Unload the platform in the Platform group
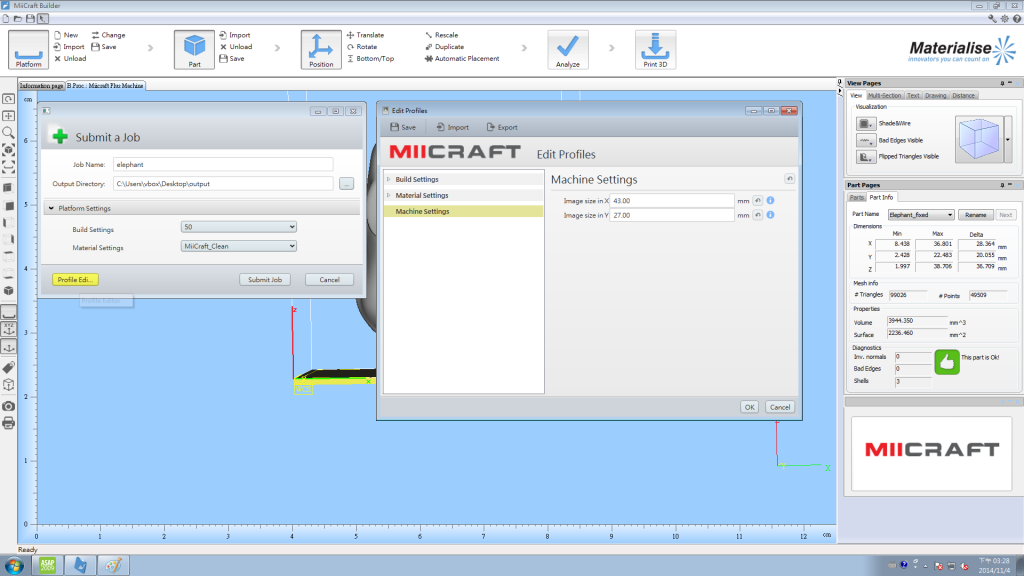This screenshot has width=1024, height=576. point(70,59)
